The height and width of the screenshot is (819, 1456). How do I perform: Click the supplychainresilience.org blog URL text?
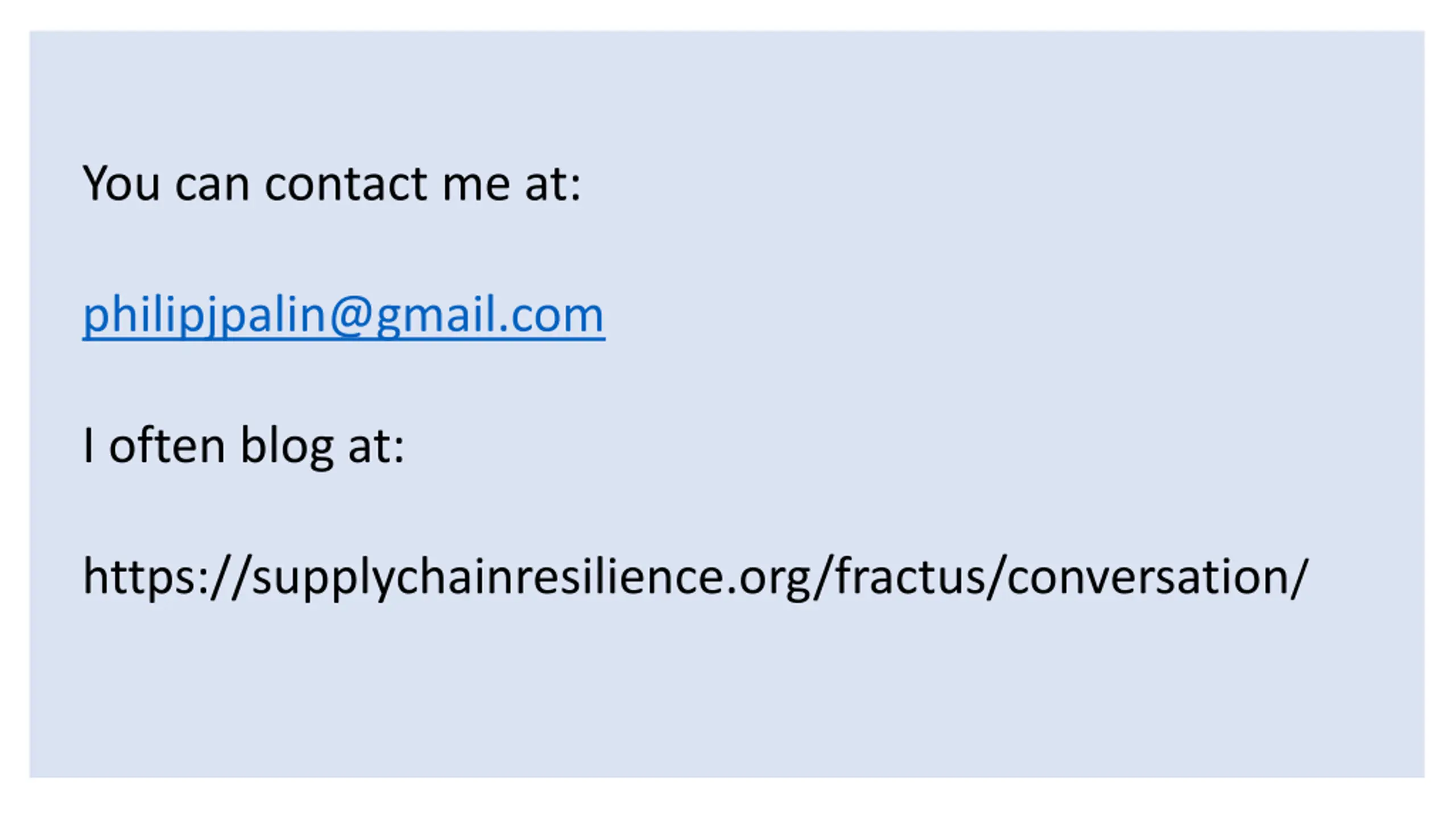(695, 577)
